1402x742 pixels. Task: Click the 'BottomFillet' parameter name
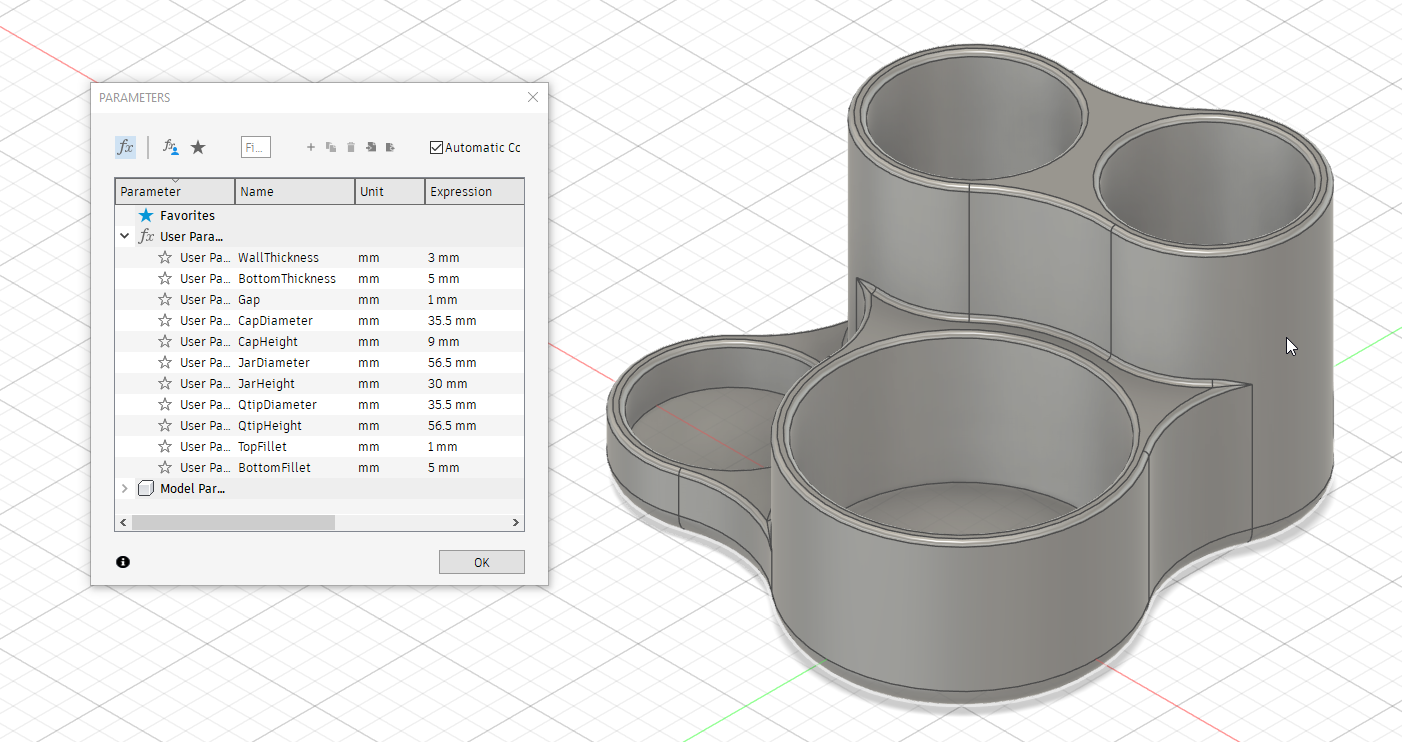click(274, 468)
